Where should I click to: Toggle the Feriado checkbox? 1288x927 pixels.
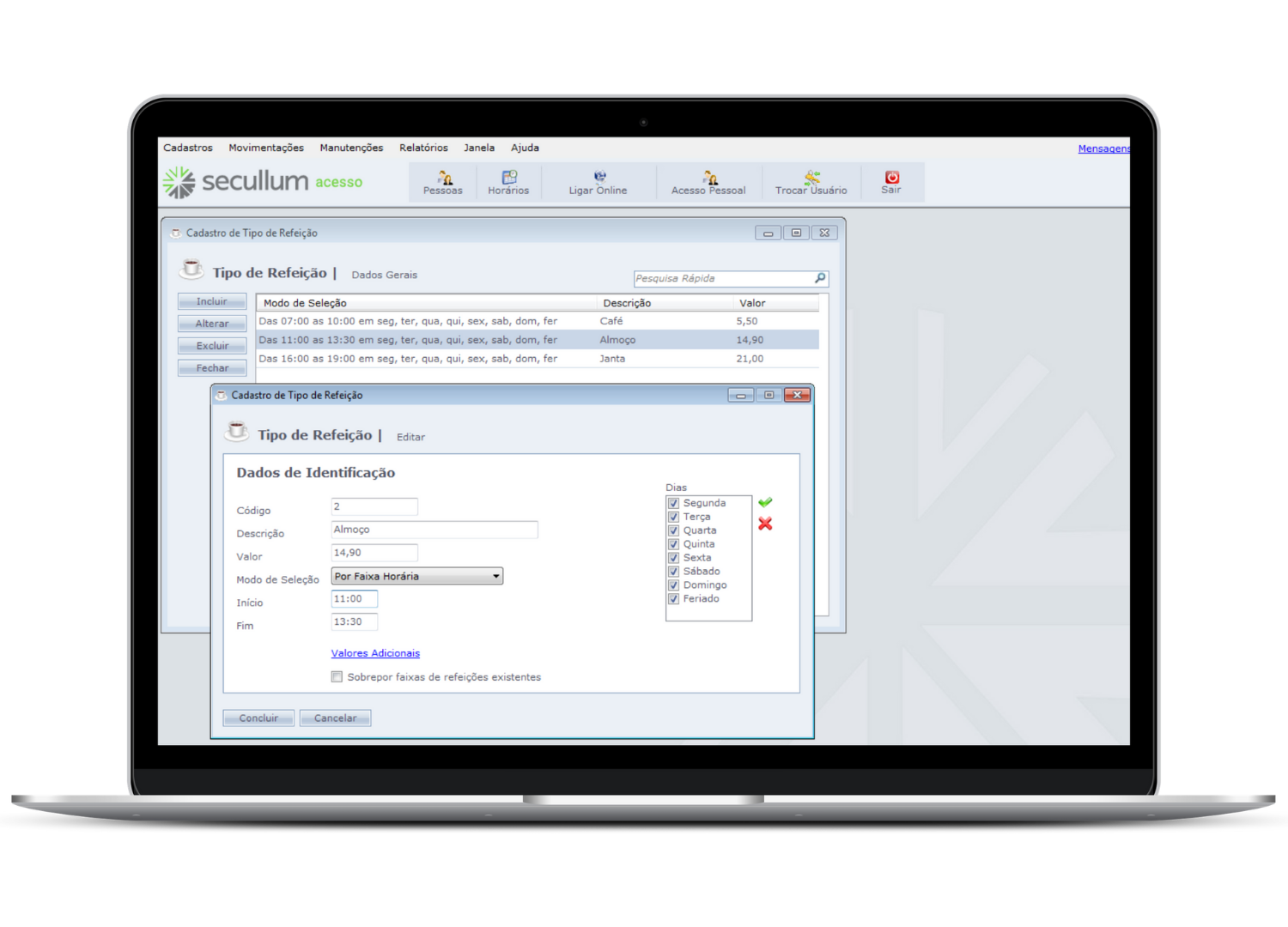tap(674, 599)
